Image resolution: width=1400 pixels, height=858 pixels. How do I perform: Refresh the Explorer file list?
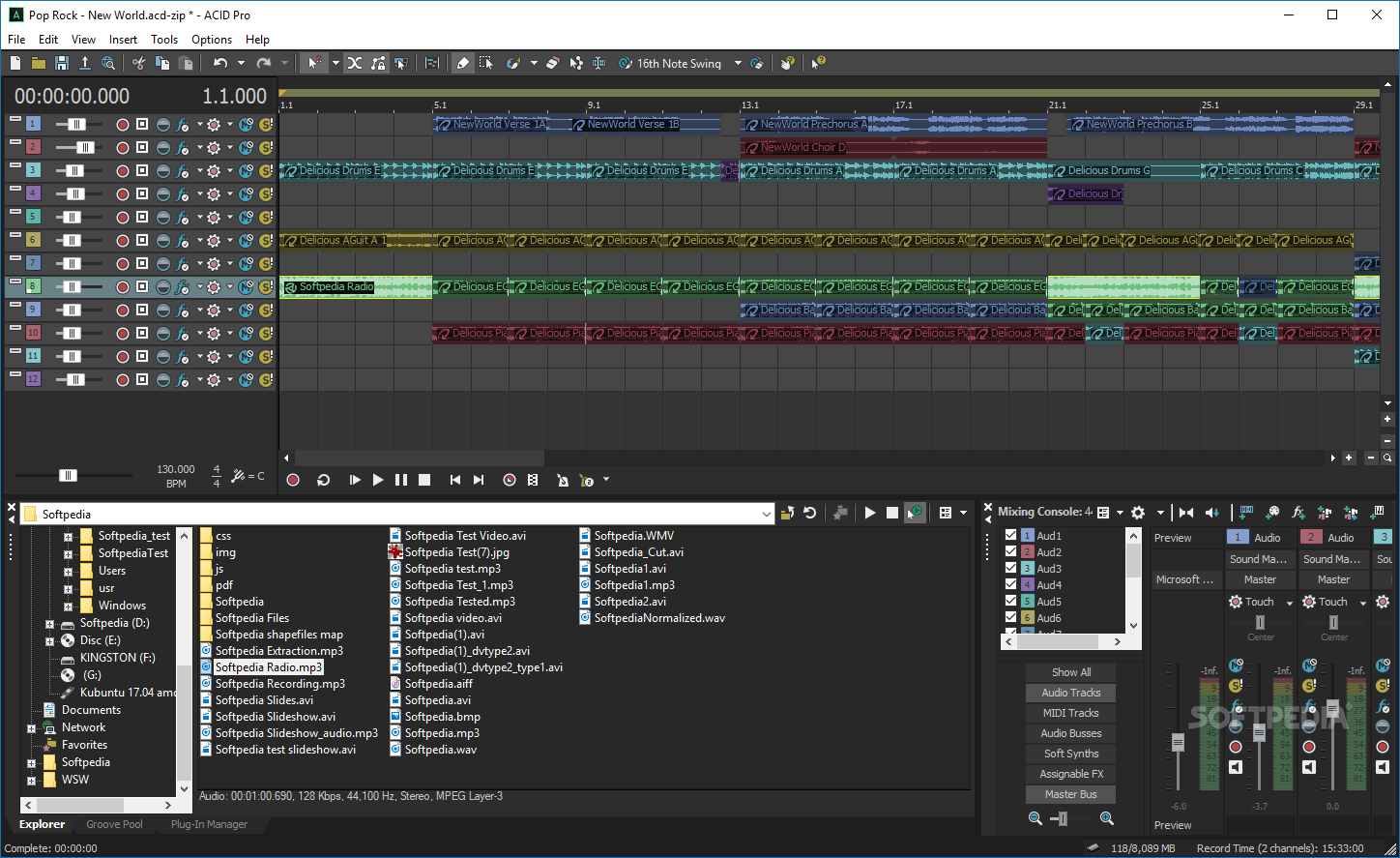(x=810, y=514)
